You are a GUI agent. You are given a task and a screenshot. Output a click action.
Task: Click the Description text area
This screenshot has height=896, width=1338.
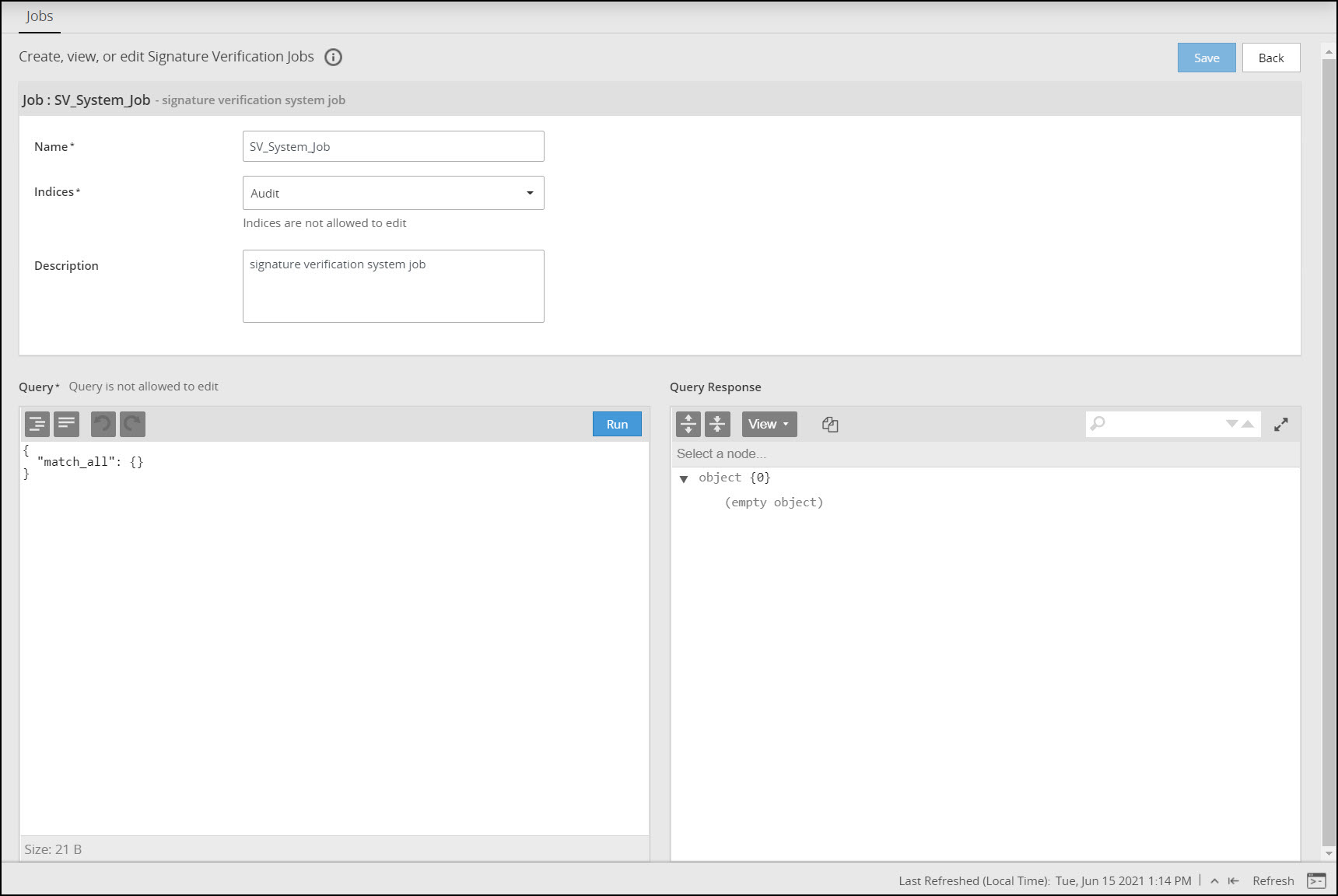(394, 285)
